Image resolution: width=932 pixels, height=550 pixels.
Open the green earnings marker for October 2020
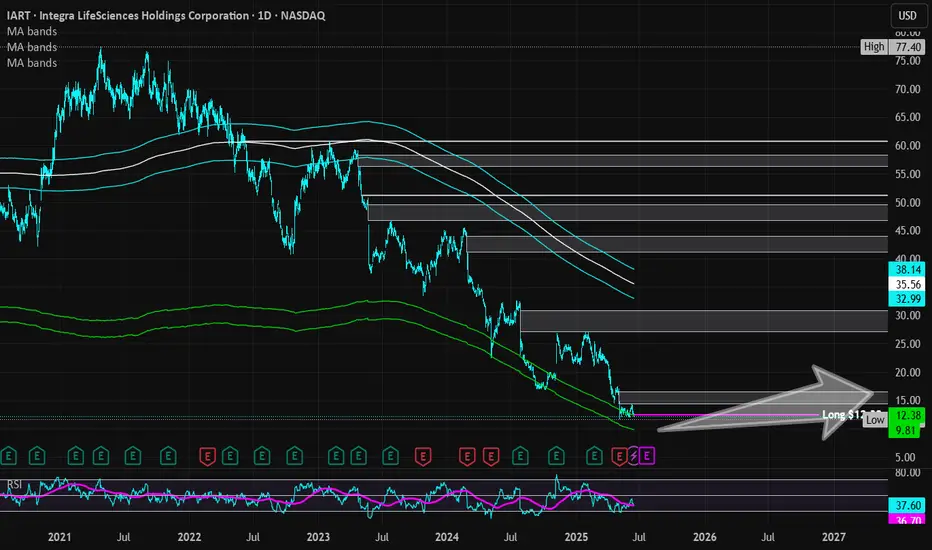pyautogui.click(x=37, y=456)
